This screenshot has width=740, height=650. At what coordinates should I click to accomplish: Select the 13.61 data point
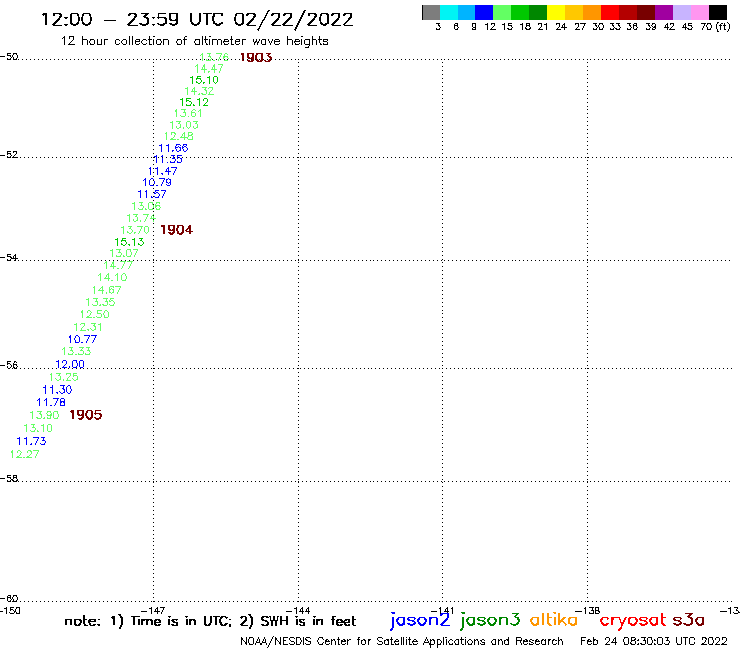click(x=188, y=113)
